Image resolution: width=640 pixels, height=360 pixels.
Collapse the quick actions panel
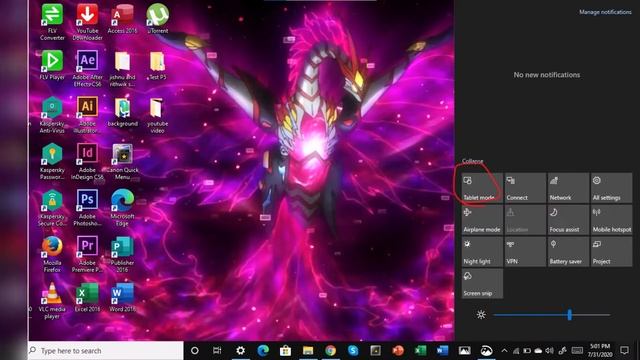(473, 161)
